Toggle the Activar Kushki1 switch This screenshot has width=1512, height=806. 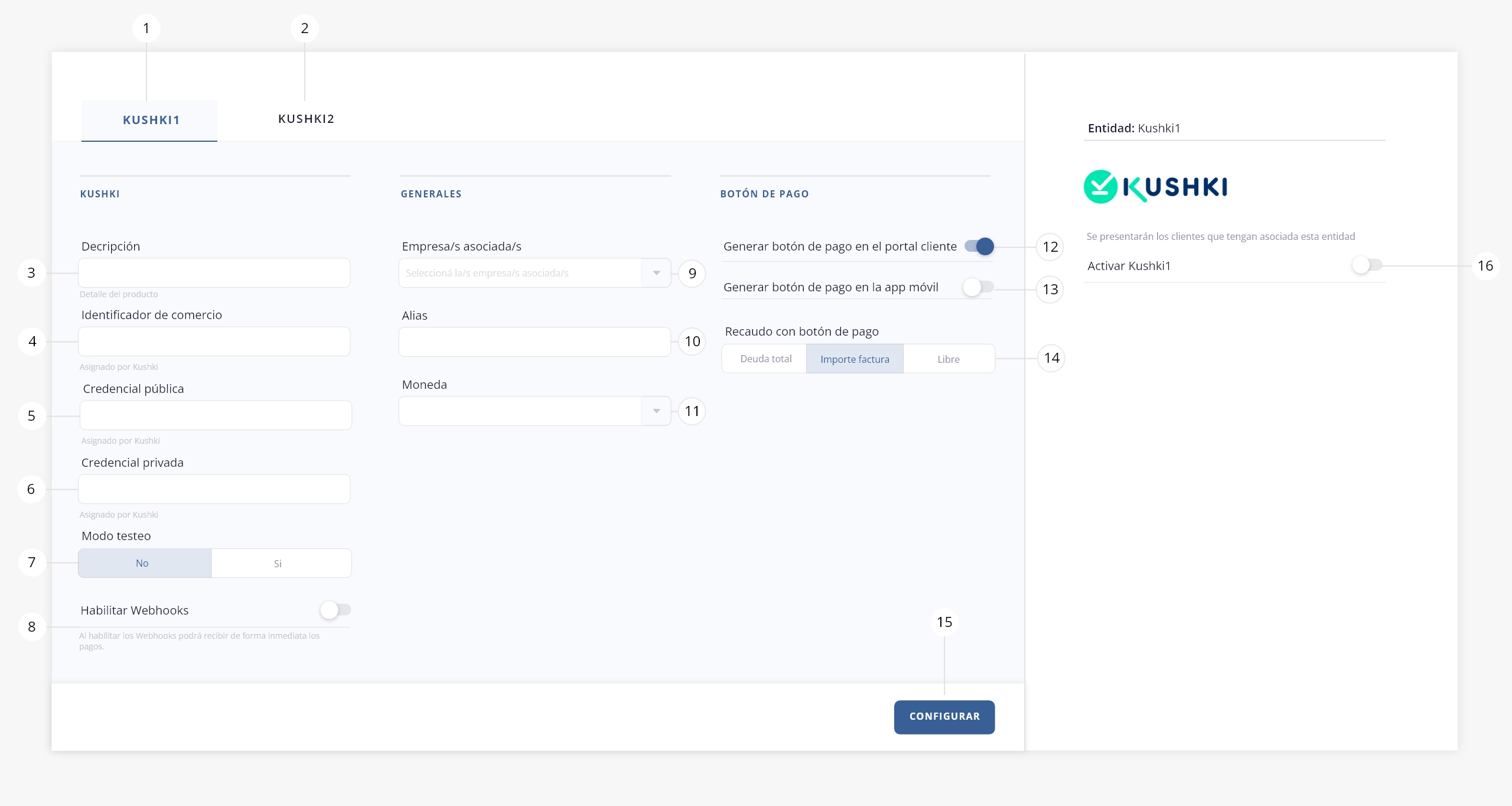[x=1367, y=265]
